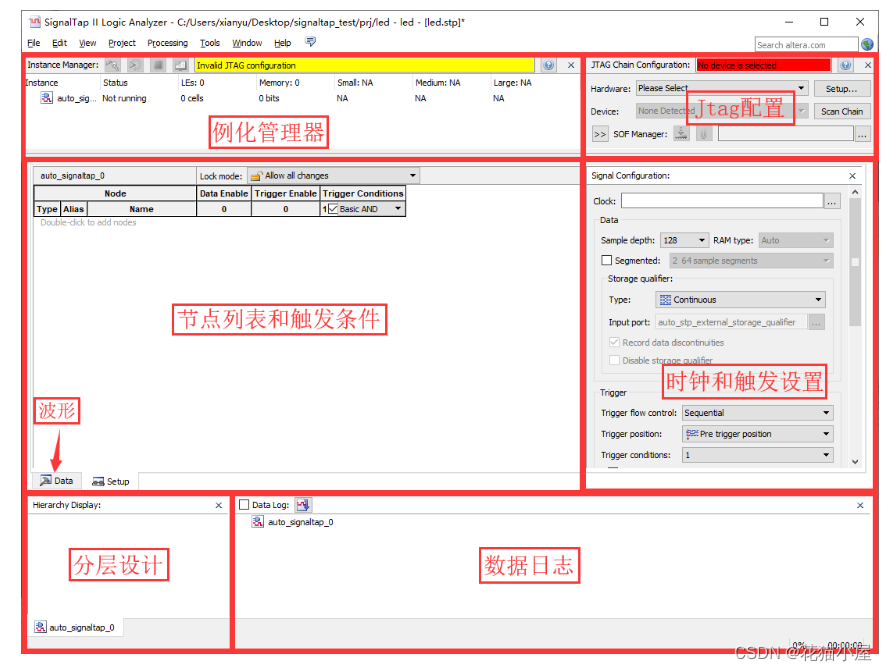
Task: Open the segments count dropdown
Action: (x=751, y=261)
